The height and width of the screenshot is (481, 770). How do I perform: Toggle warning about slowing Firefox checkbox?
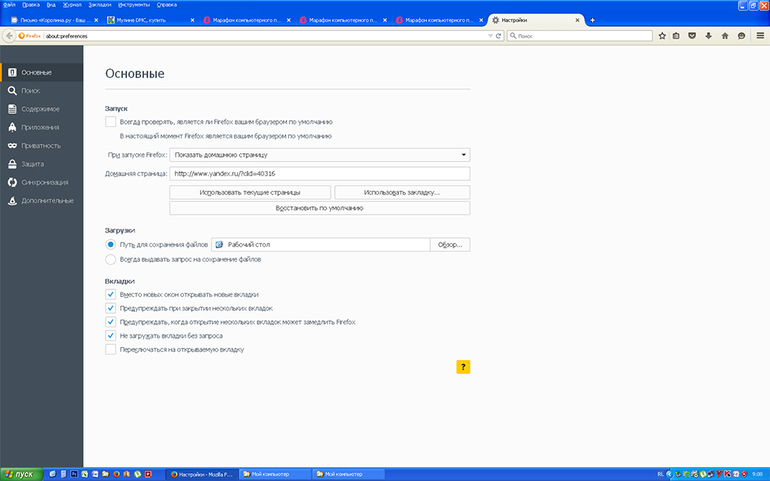pos(110,322)
